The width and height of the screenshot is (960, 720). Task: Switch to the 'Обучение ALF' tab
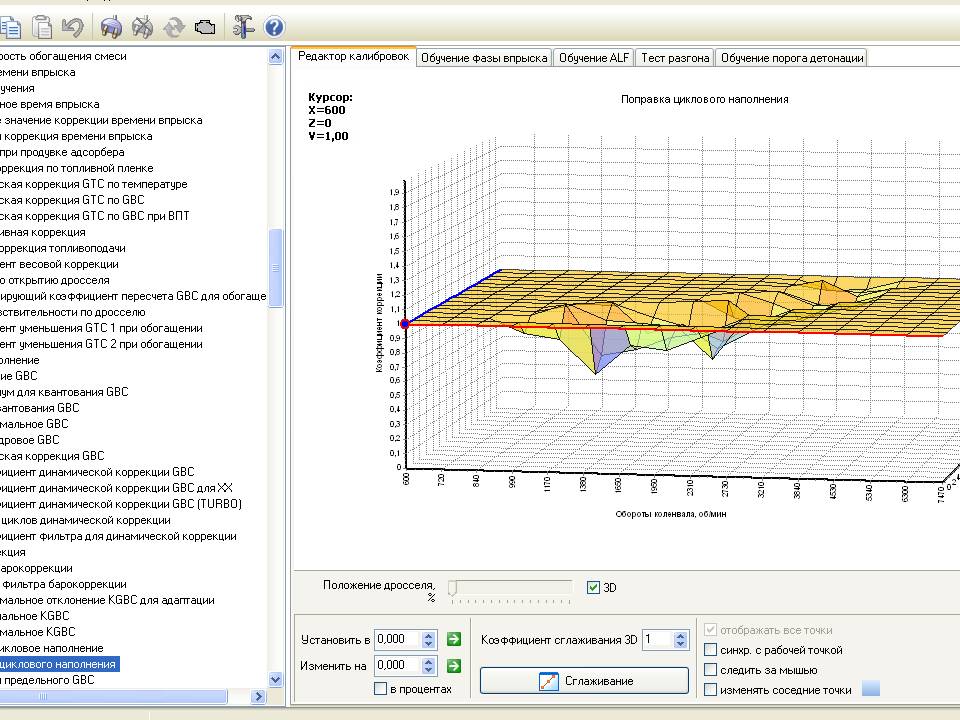tap(593, 58)
